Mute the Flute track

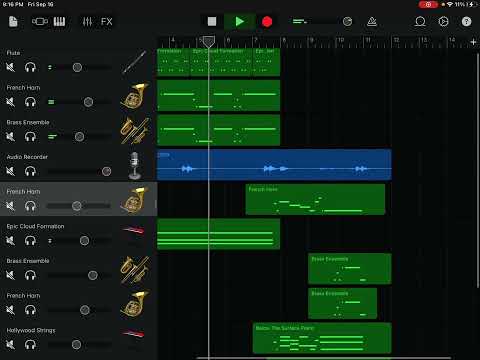click(11, 67)
